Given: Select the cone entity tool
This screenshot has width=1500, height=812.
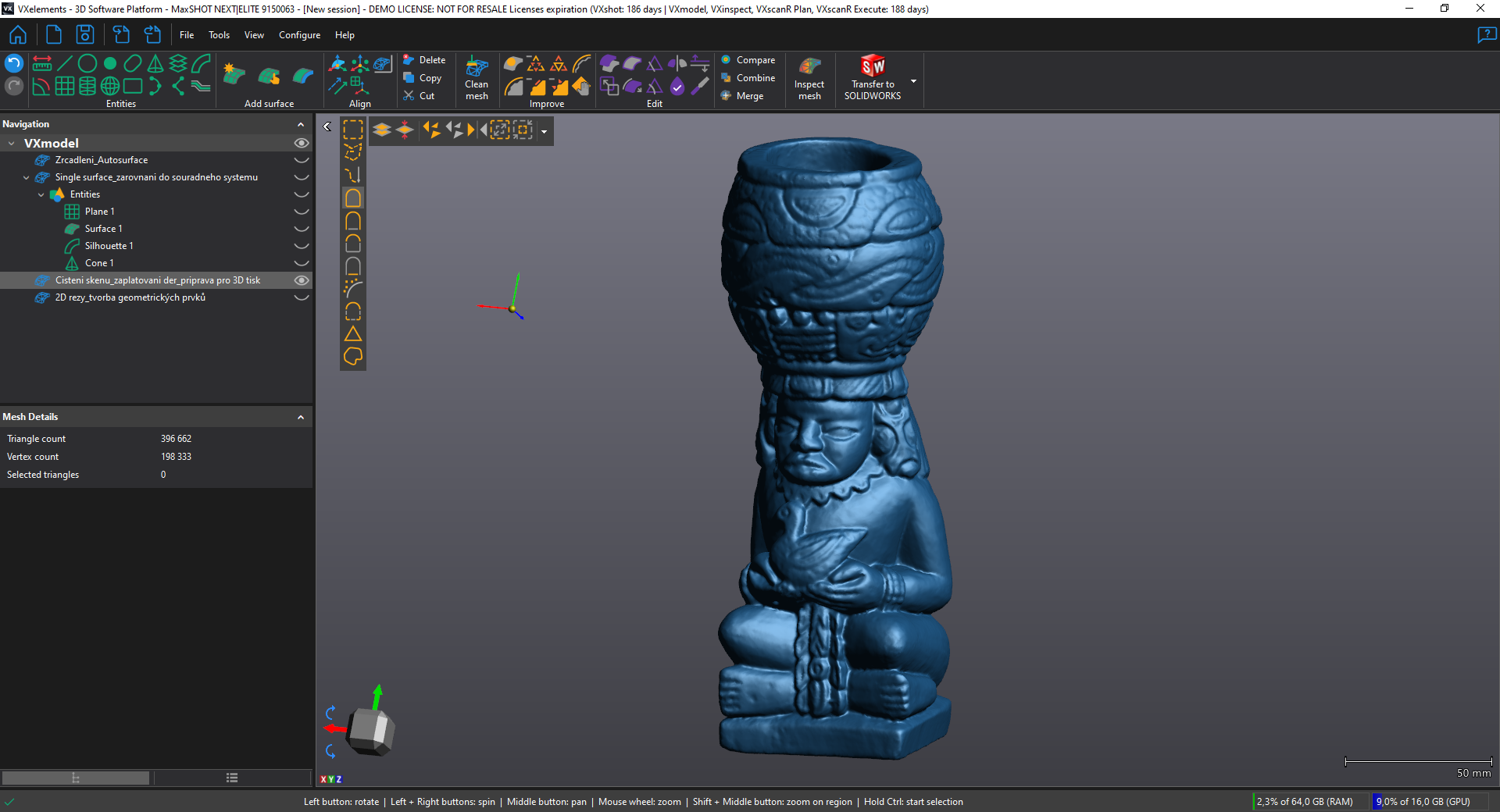Looking at the screenshot, I should tap(155, 63).
